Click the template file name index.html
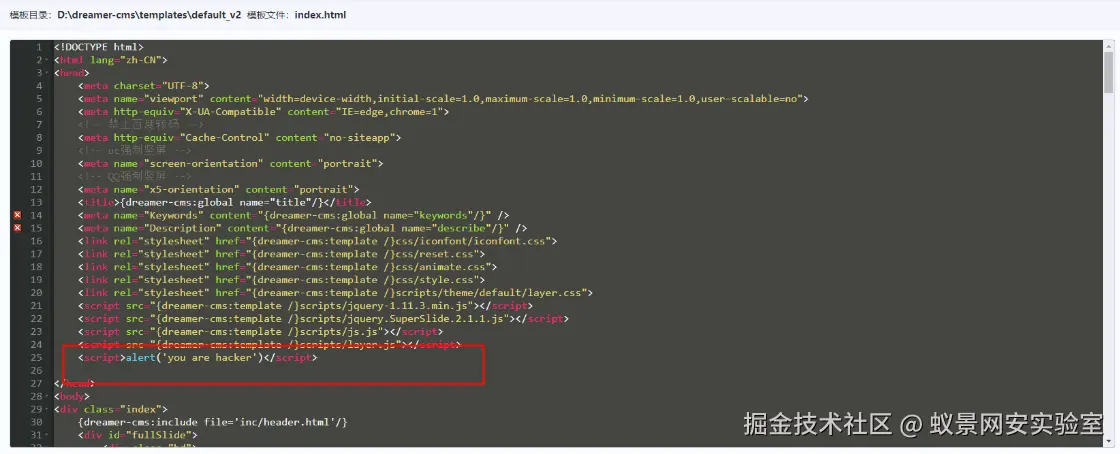 (x=320, y=14)
